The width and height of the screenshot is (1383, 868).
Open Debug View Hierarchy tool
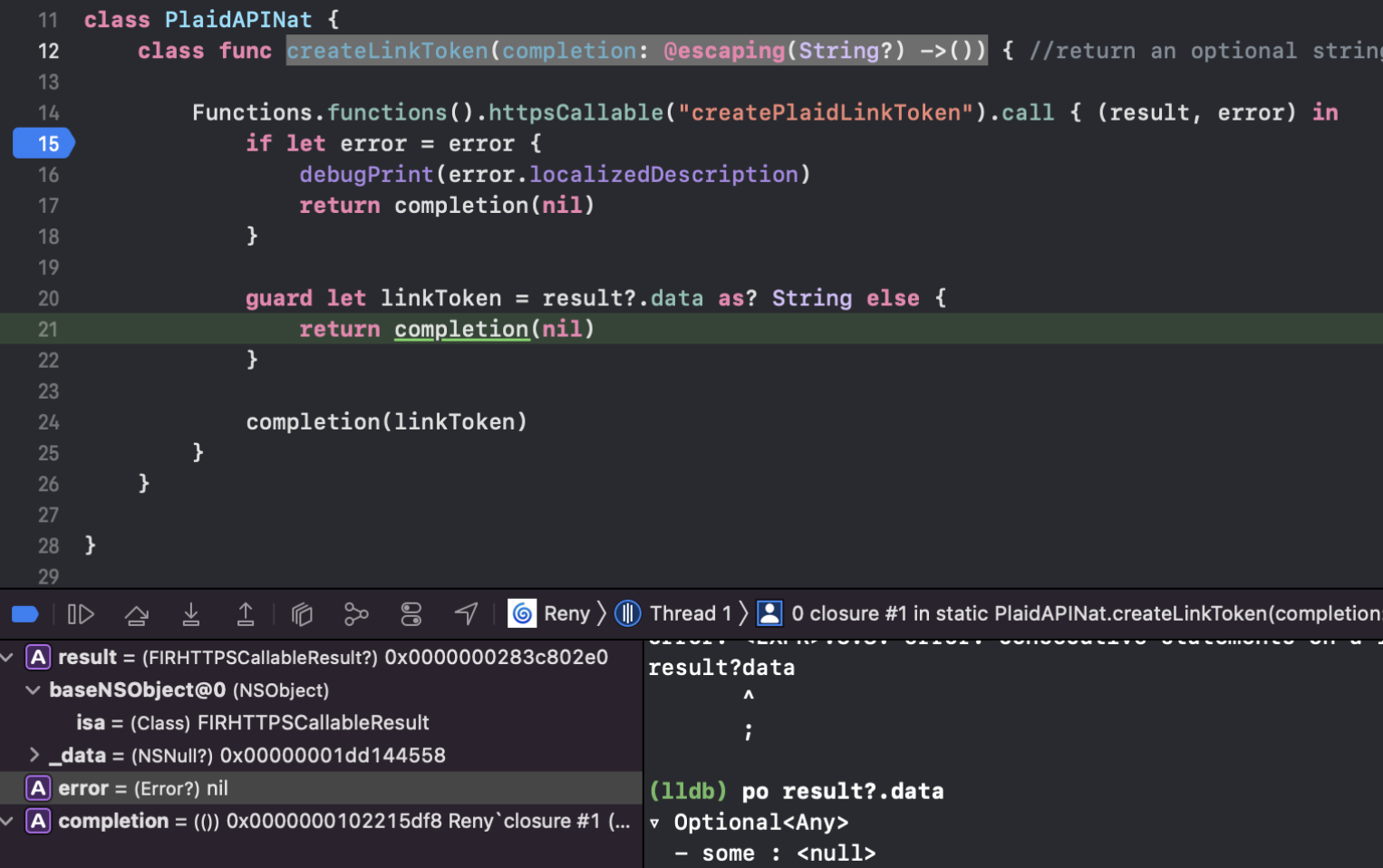[x=302, y=614]
